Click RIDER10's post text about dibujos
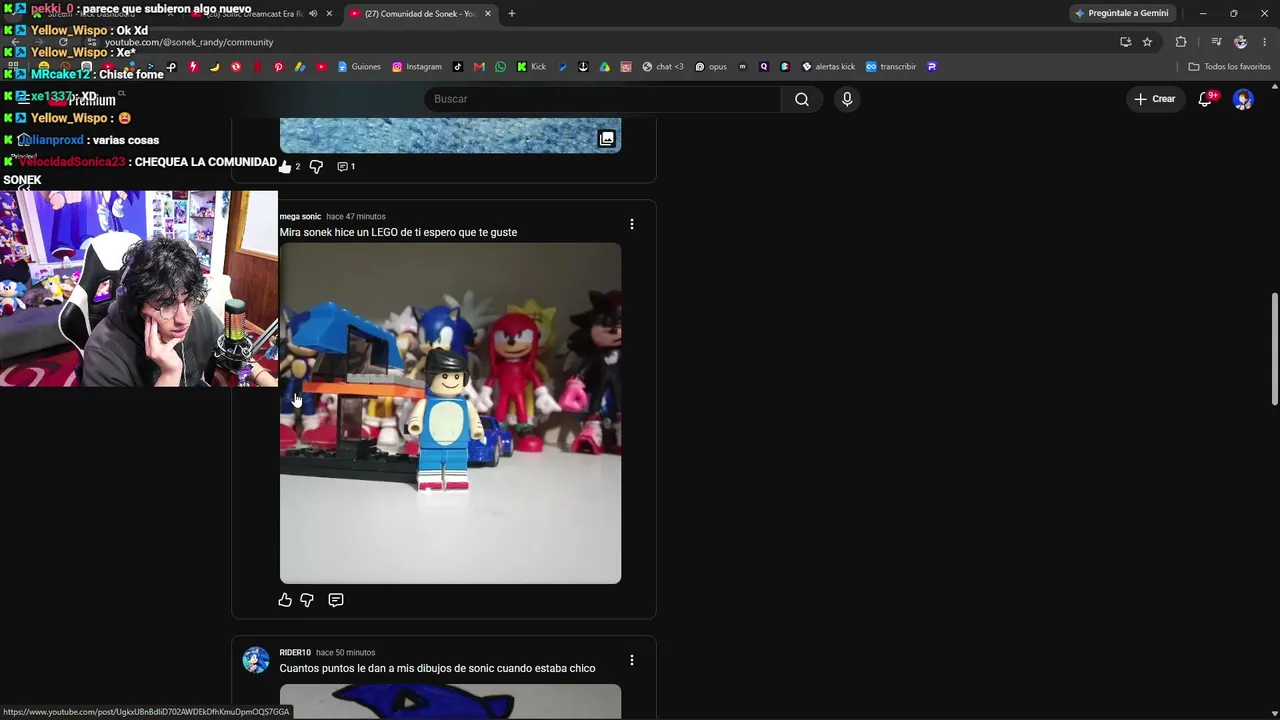The image size is (1280, 720). point(437,668)
